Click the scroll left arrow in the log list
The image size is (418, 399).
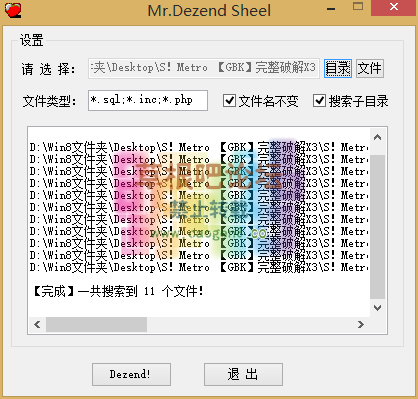[x=37, y=324]
